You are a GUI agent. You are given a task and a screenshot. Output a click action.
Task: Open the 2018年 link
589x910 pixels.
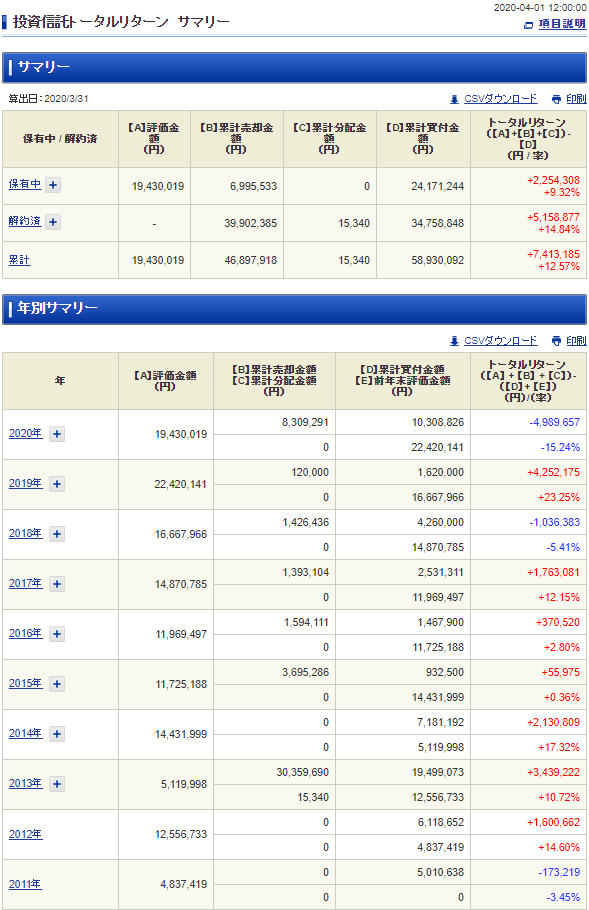(x=26, y=533)
